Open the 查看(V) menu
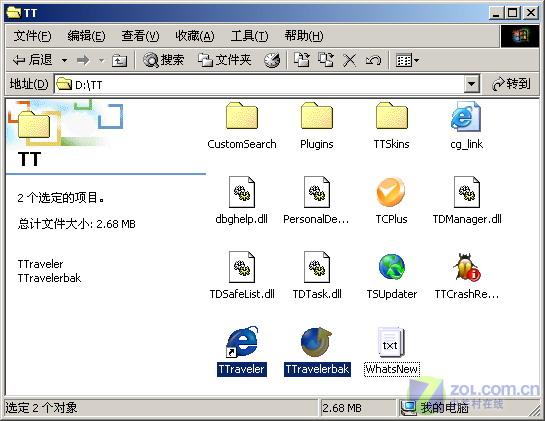Viewport: 545px width, 421px height. pos(140,36)
